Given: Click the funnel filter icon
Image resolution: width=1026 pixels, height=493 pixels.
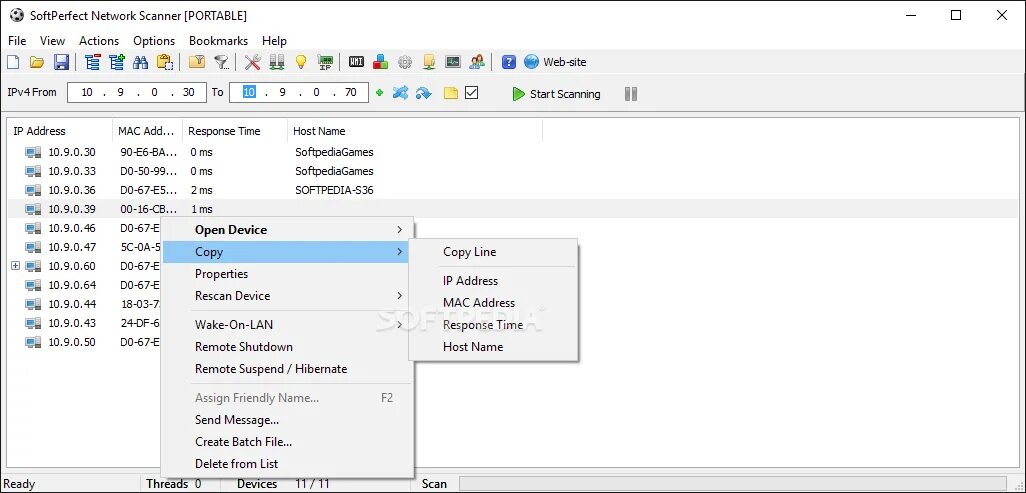Looking at the screenshot, I should click(222, 62).
